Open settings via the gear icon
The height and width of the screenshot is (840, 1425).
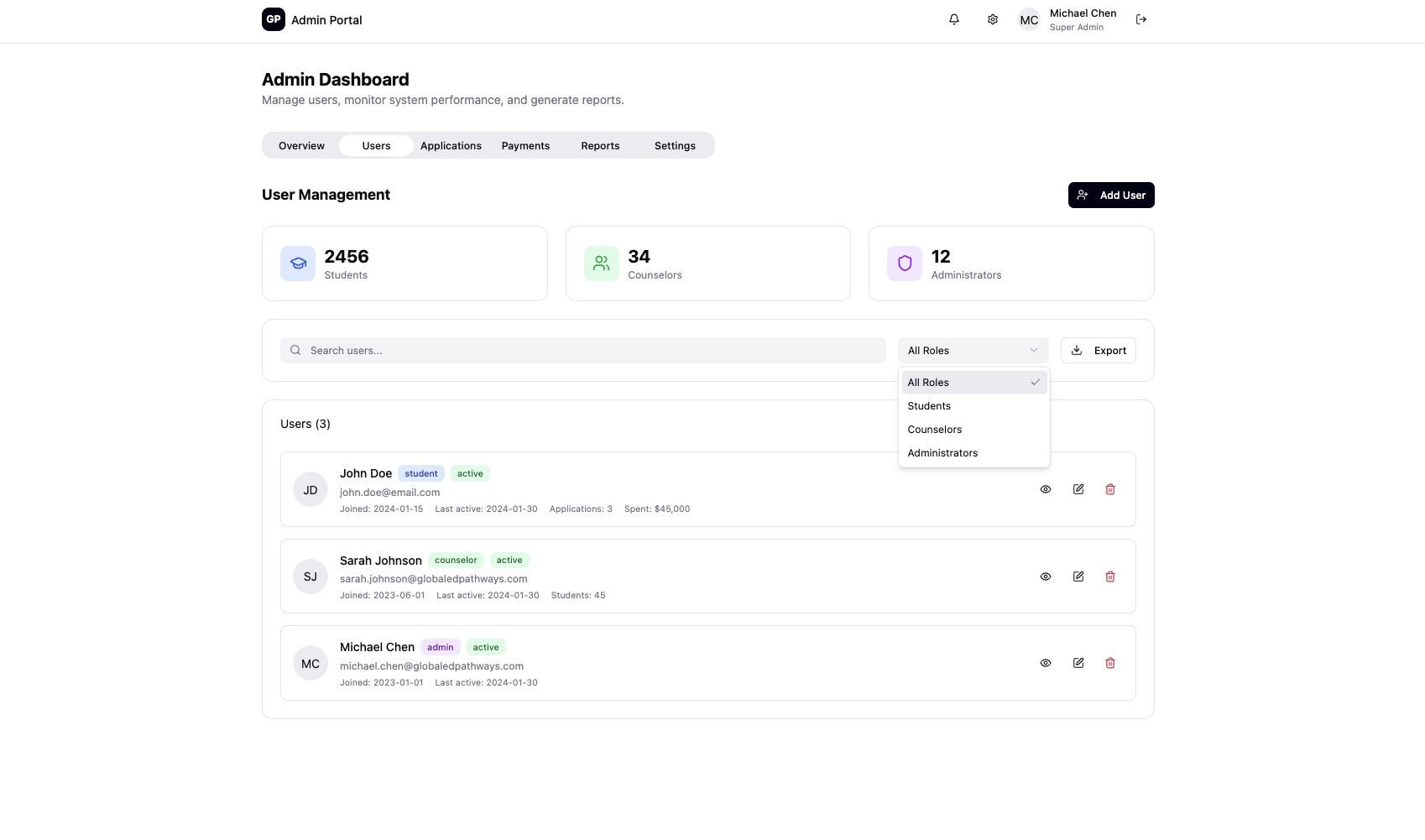pyautogui.click(x=993, y=19)
